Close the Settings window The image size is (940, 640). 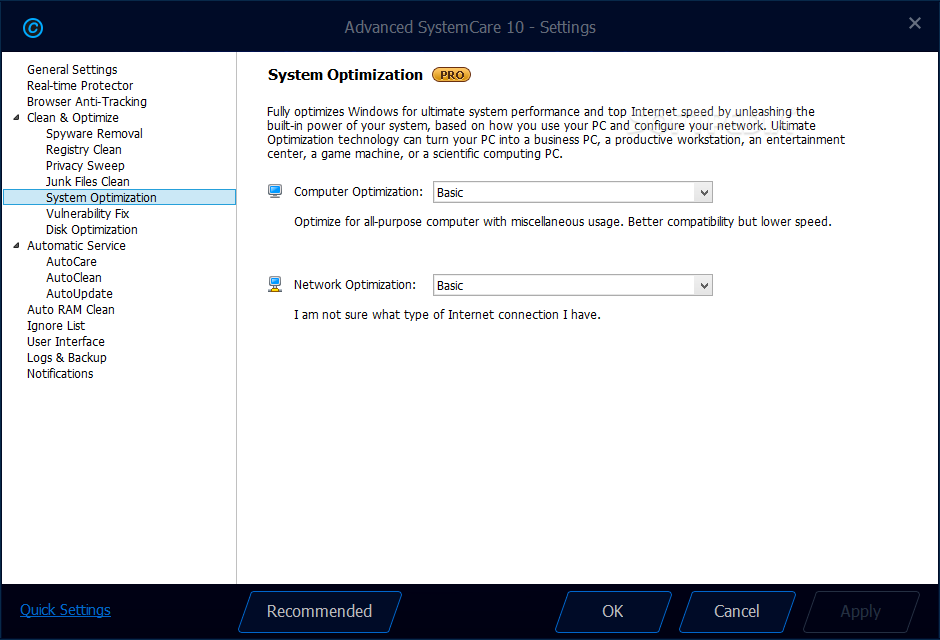click(915, 23)
